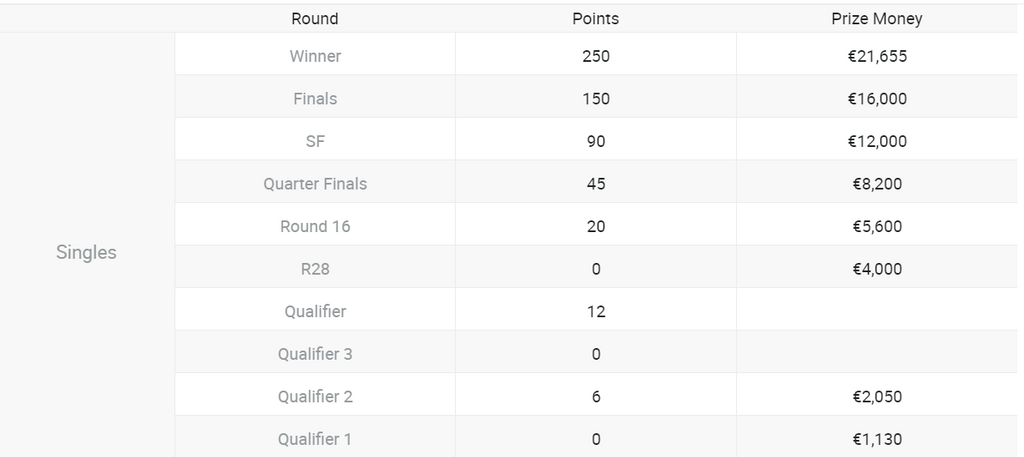Select the Winner round cell
The height and width of the screenshot is (457, 1024).
pos(315,56)
